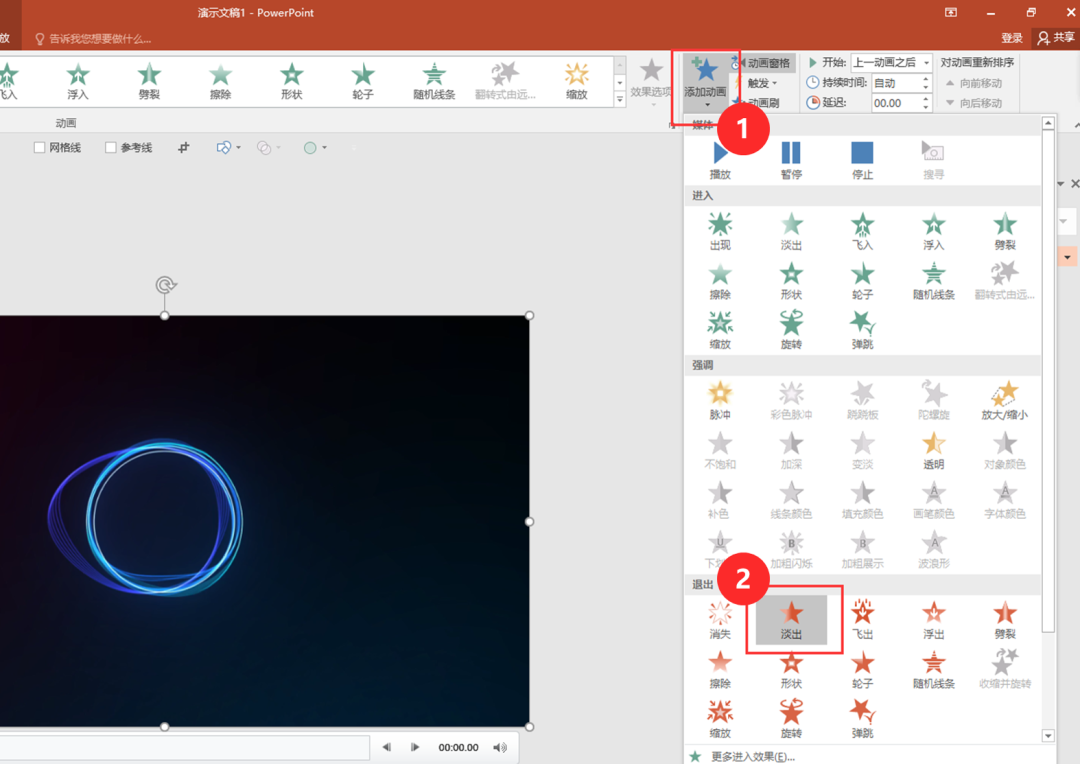Screen dimensions: 1080x764
Task: Click the rotation handle above the video
Action: tap(165, 285)
